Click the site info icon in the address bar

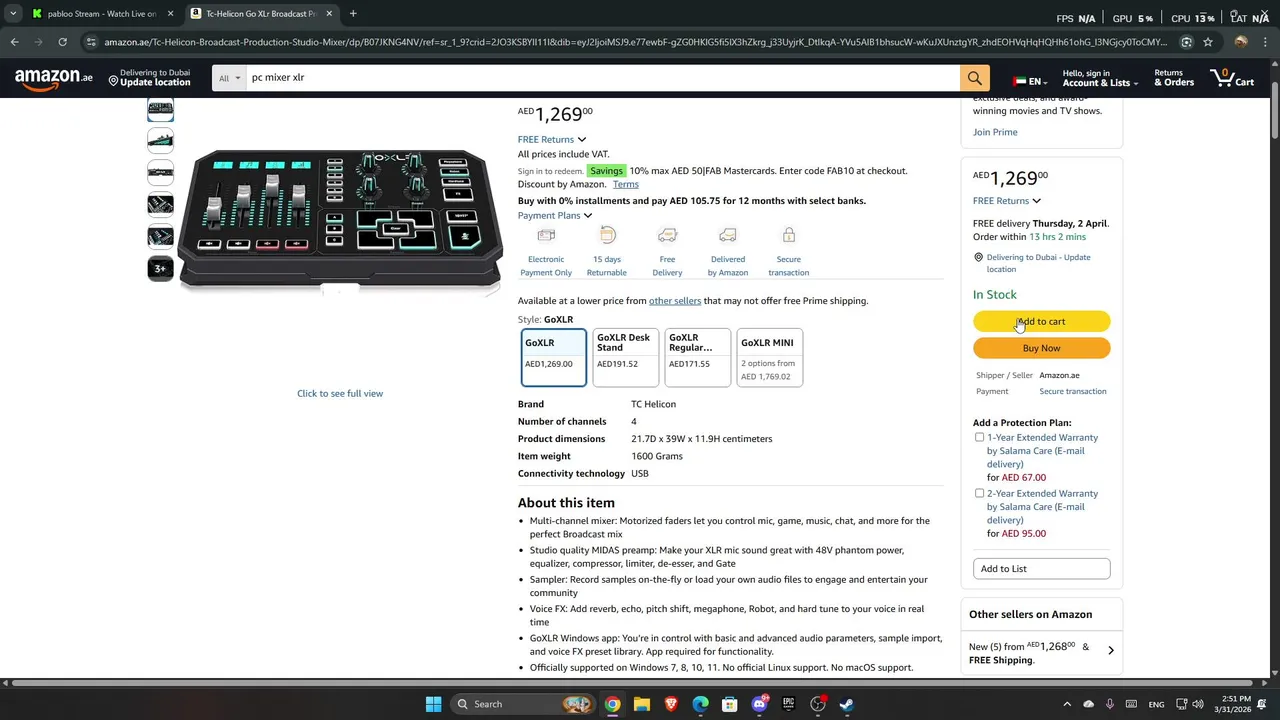click(x=91, y=42)
